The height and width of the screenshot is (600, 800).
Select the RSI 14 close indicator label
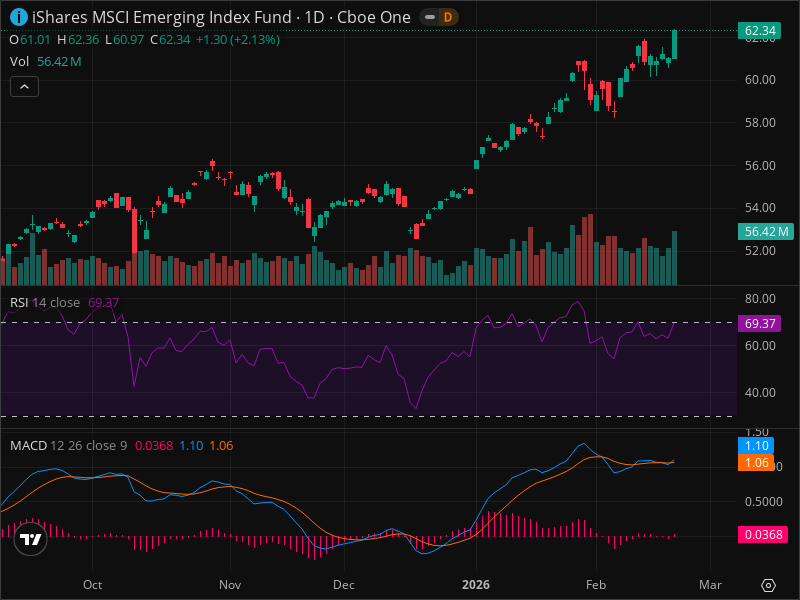[x=45, y=303]
